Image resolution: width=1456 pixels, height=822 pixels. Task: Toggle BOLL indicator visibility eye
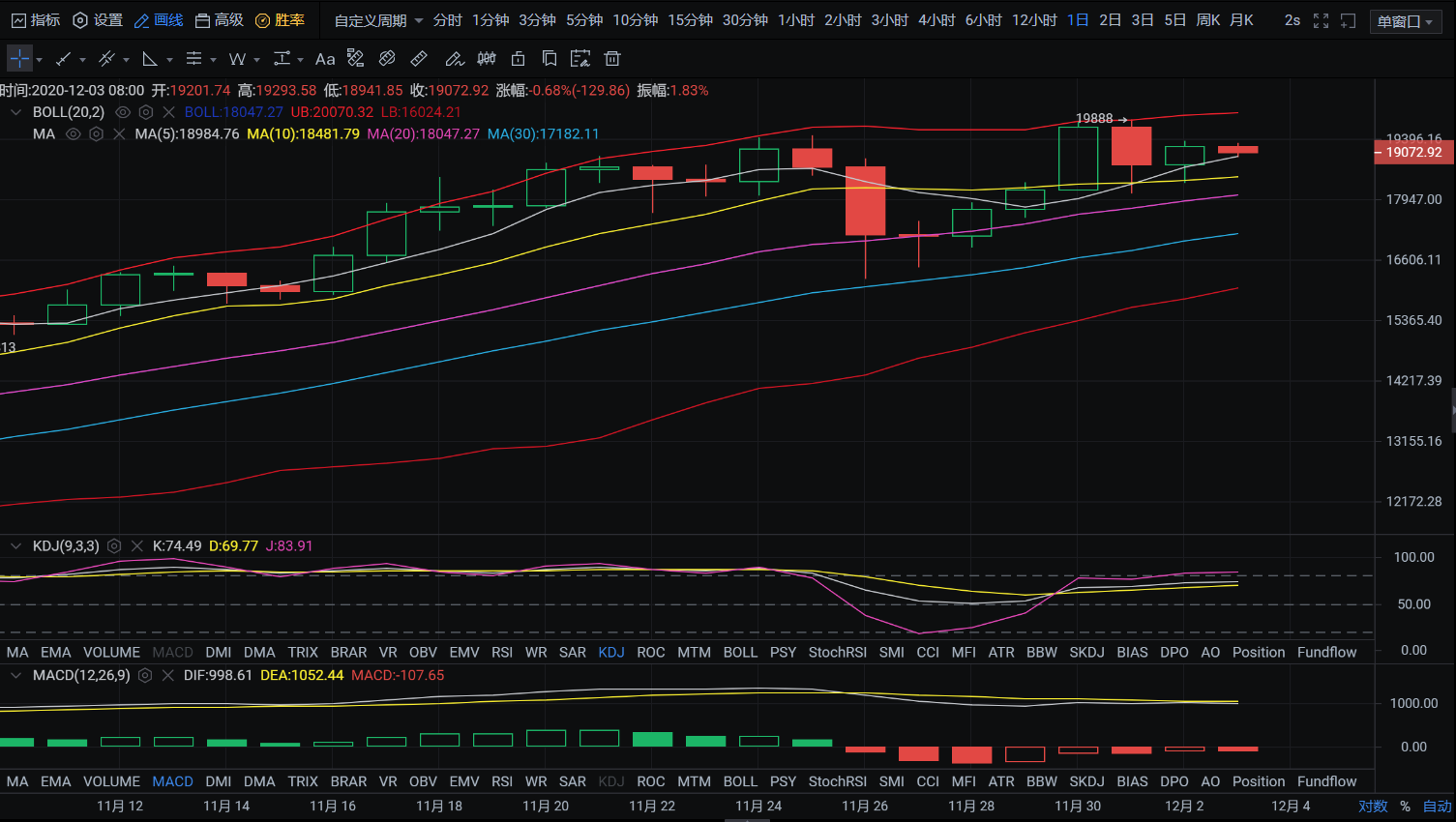click(x=123, y=112)
